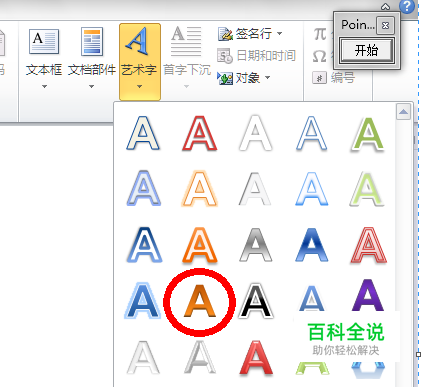Expand the 艺术字 dropdown arrow

click(140, 86)
